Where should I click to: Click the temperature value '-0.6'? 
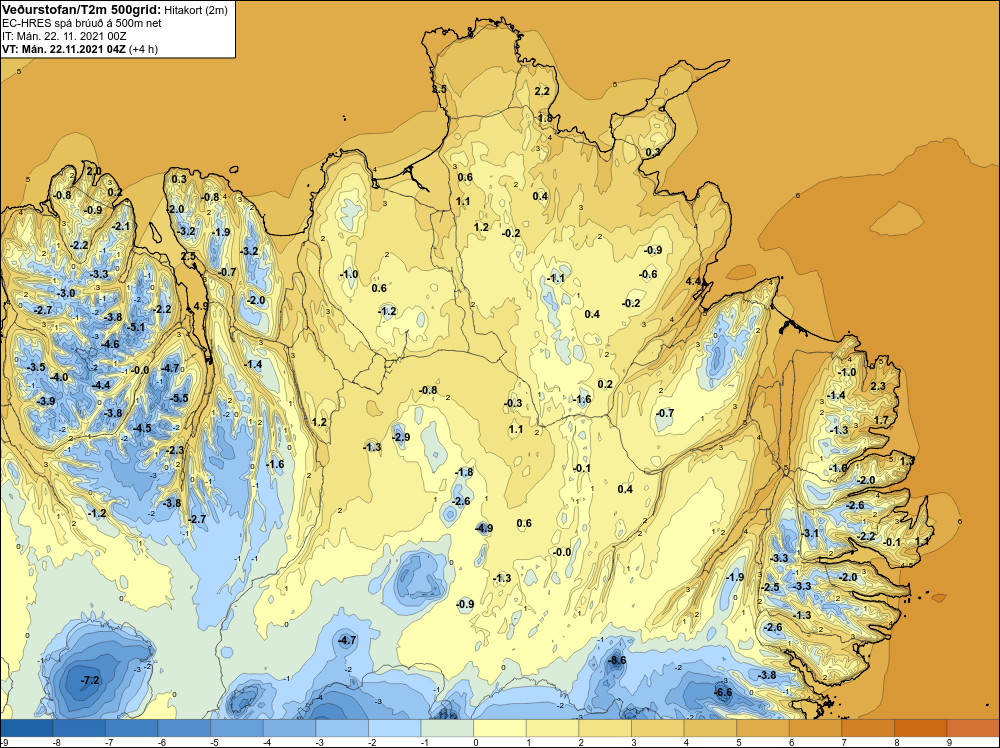point(649,274)
